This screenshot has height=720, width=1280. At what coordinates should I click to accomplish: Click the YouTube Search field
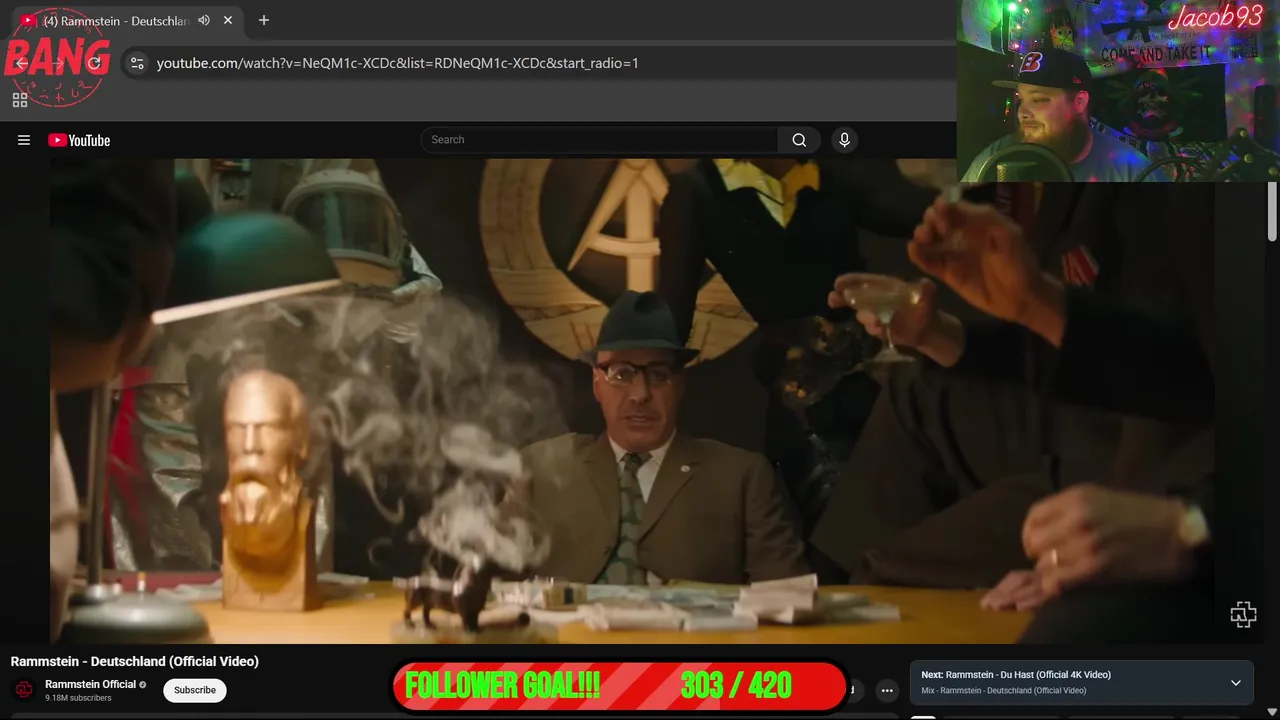[x=599, y=140]
